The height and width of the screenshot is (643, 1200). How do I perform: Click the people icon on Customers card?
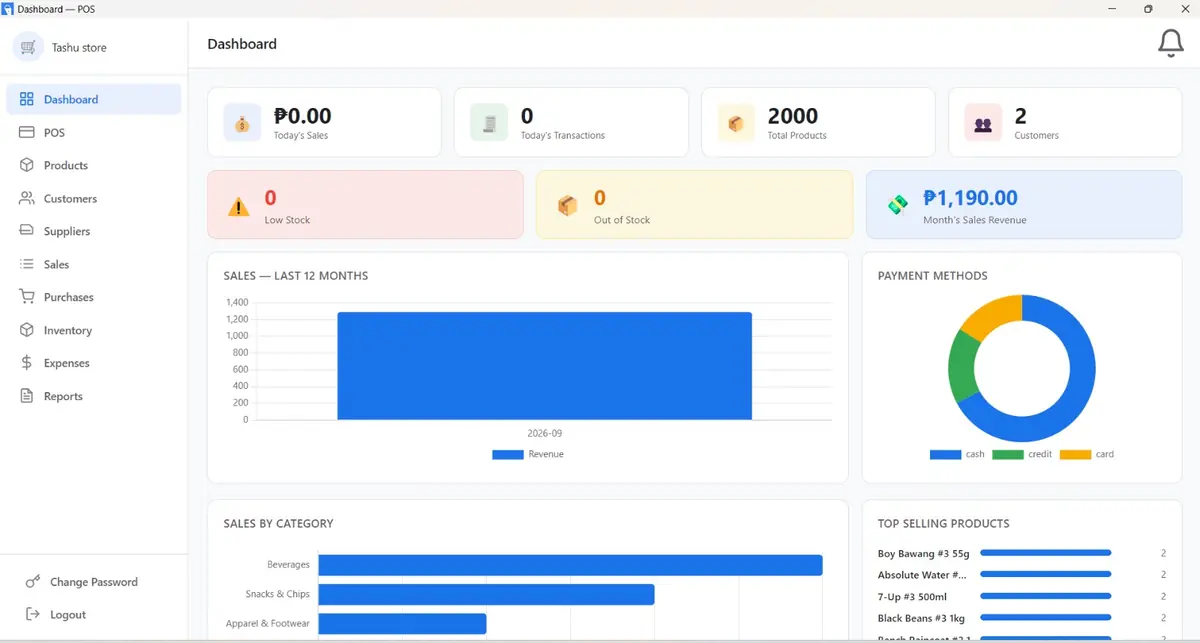click(983, 123)
